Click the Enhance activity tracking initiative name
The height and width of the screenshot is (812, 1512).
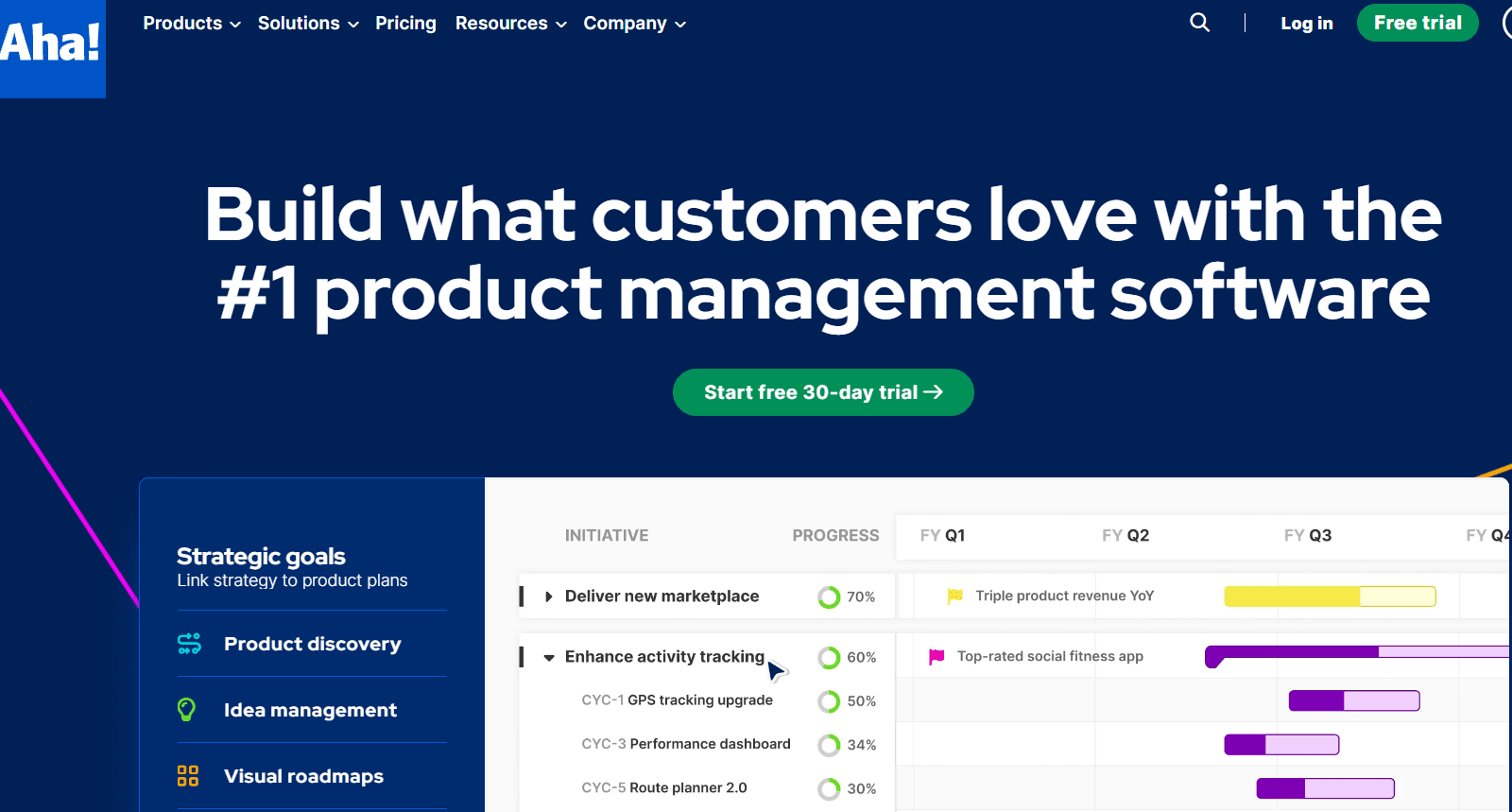tap(664, 657)
